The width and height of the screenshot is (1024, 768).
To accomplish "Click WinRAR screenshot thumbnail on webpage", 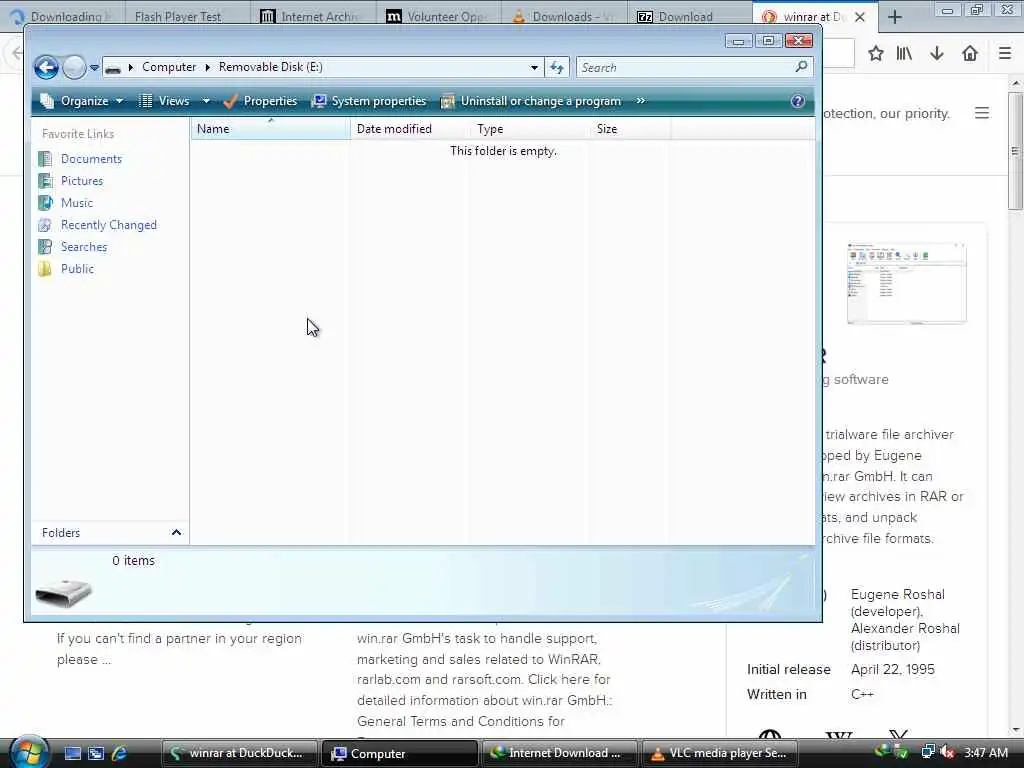I will [x=906, y=283].
